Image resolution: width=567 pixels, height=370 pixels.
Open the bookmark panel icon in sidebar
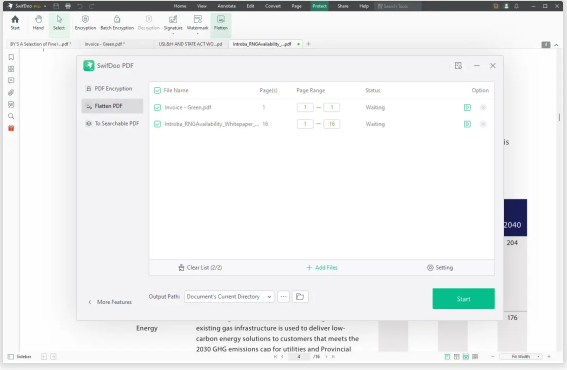[x=11, y=57]
